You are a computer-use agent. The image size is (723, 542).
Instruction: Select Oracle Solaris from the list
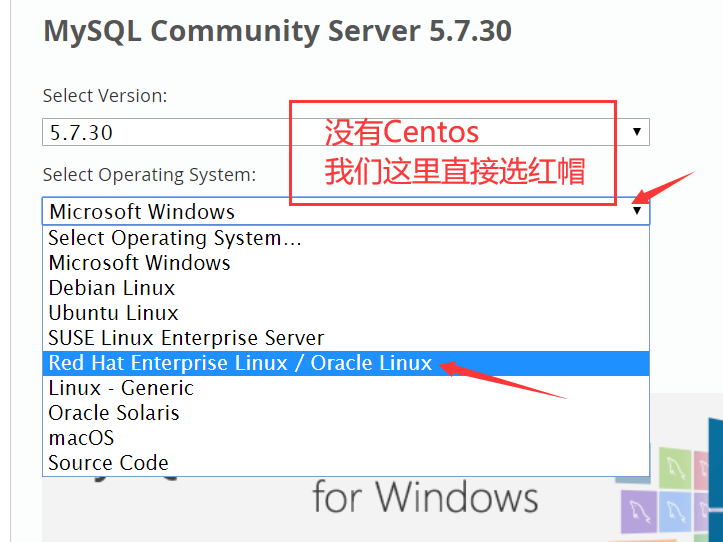click(114, 413)
